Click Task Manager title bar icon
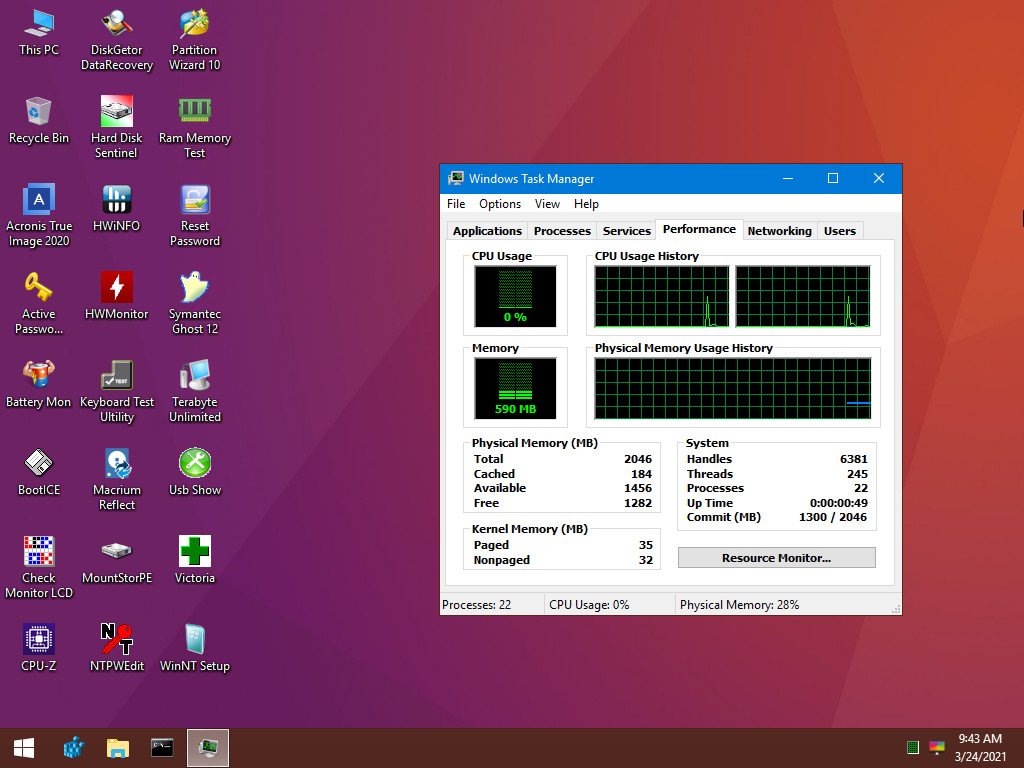This screenshot has height=768, width=1024. [x=455, y=178]
